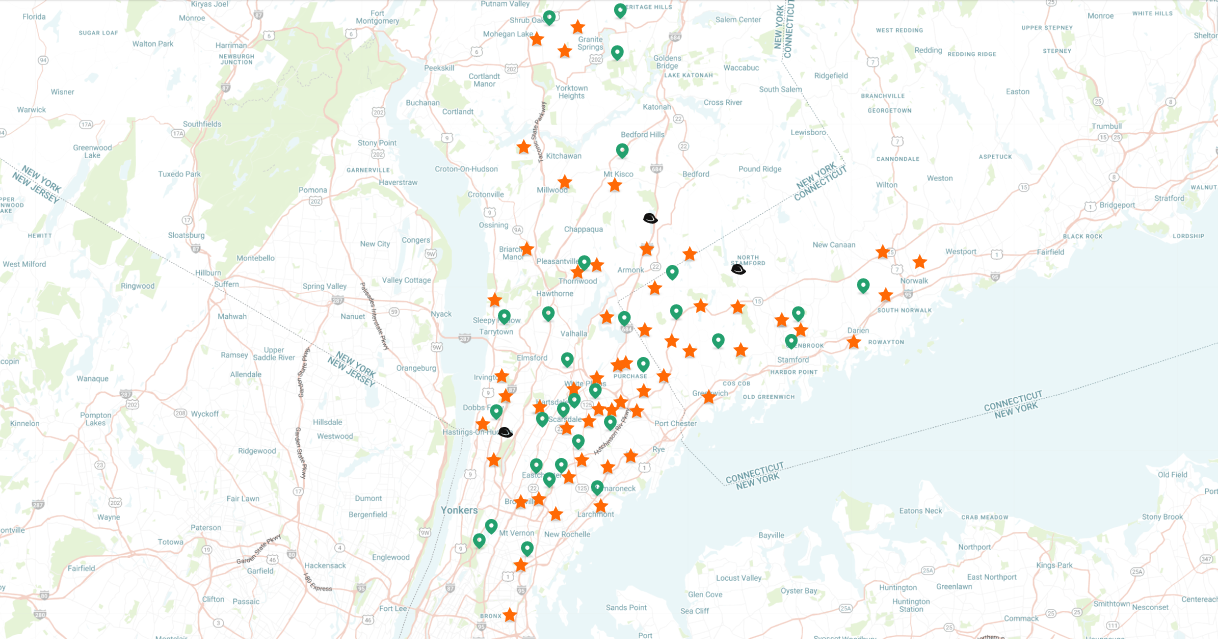Click the orange star near Kitchawan
The image size is (1218, 639).
[x=524, y=147]
